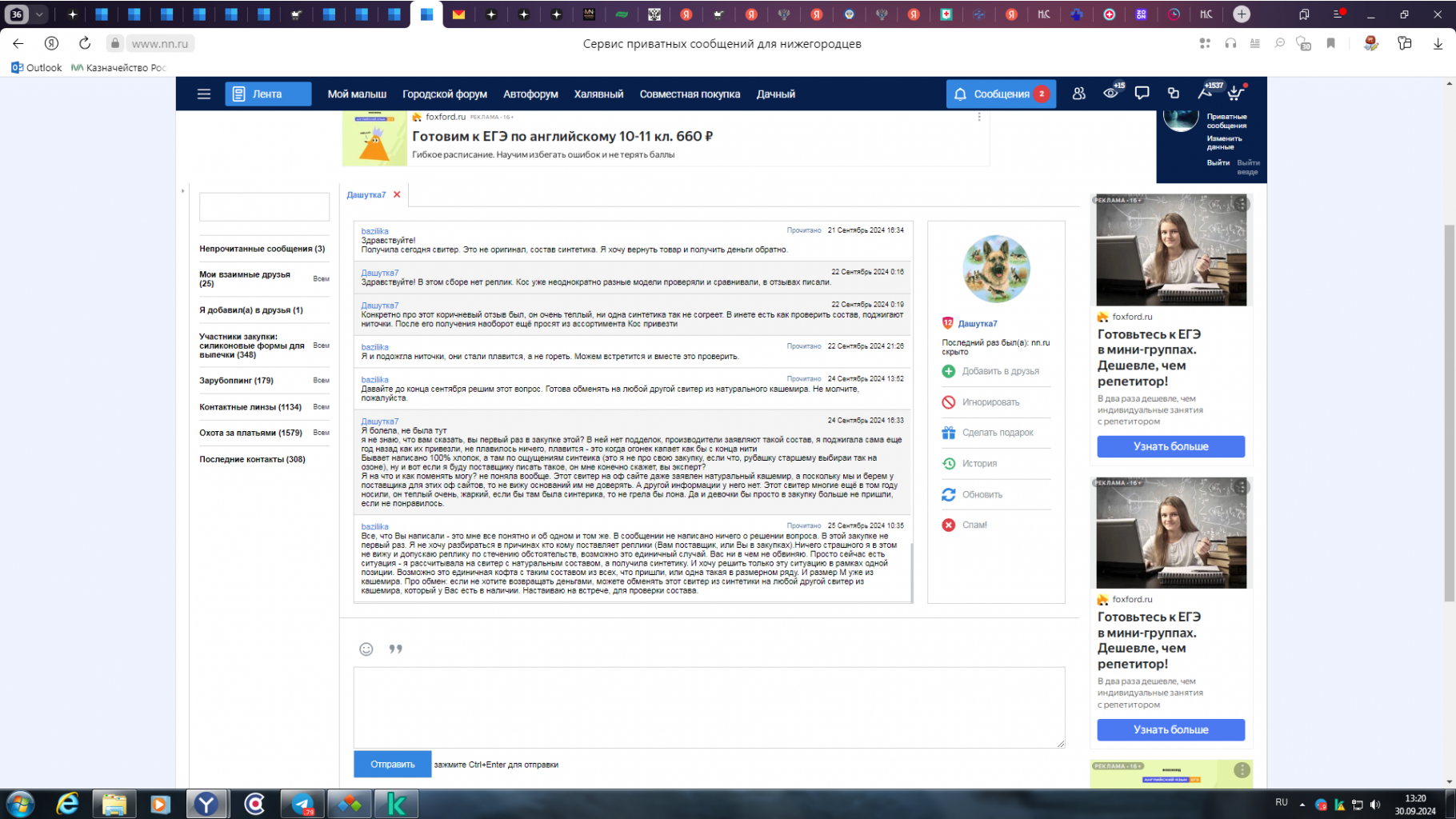Image resolution: width=1456 pixels, height=819 pixels.
Task: Open the hamburger menu in site header
Action: coord(204,94)
